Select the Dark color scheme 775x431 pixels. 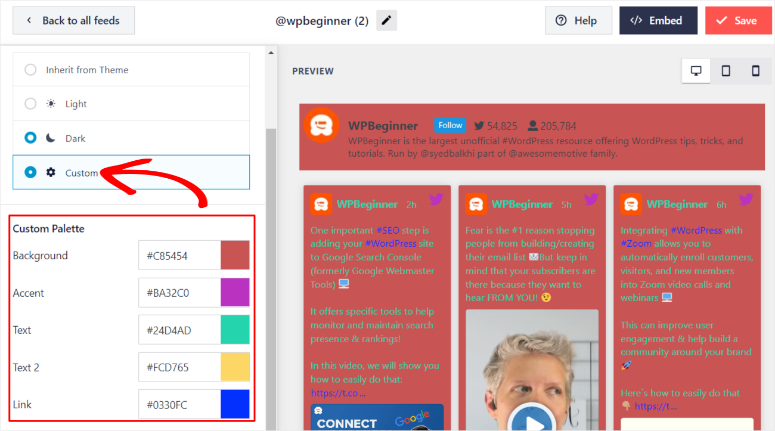click(131, 138)
